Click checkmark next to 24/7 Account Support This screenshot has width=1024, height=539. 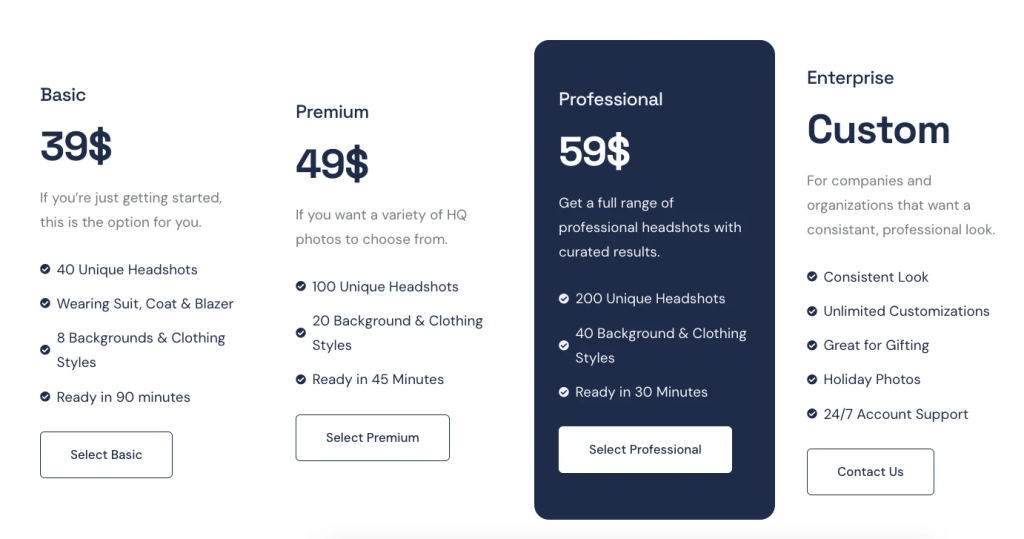click(813, 414)
